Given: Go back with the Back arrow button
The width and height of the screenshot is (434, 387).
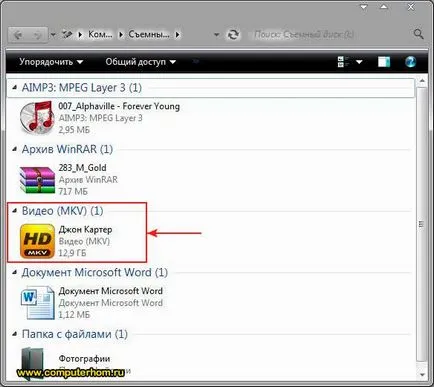Looking at the screenshot, I should click(18, 34).
